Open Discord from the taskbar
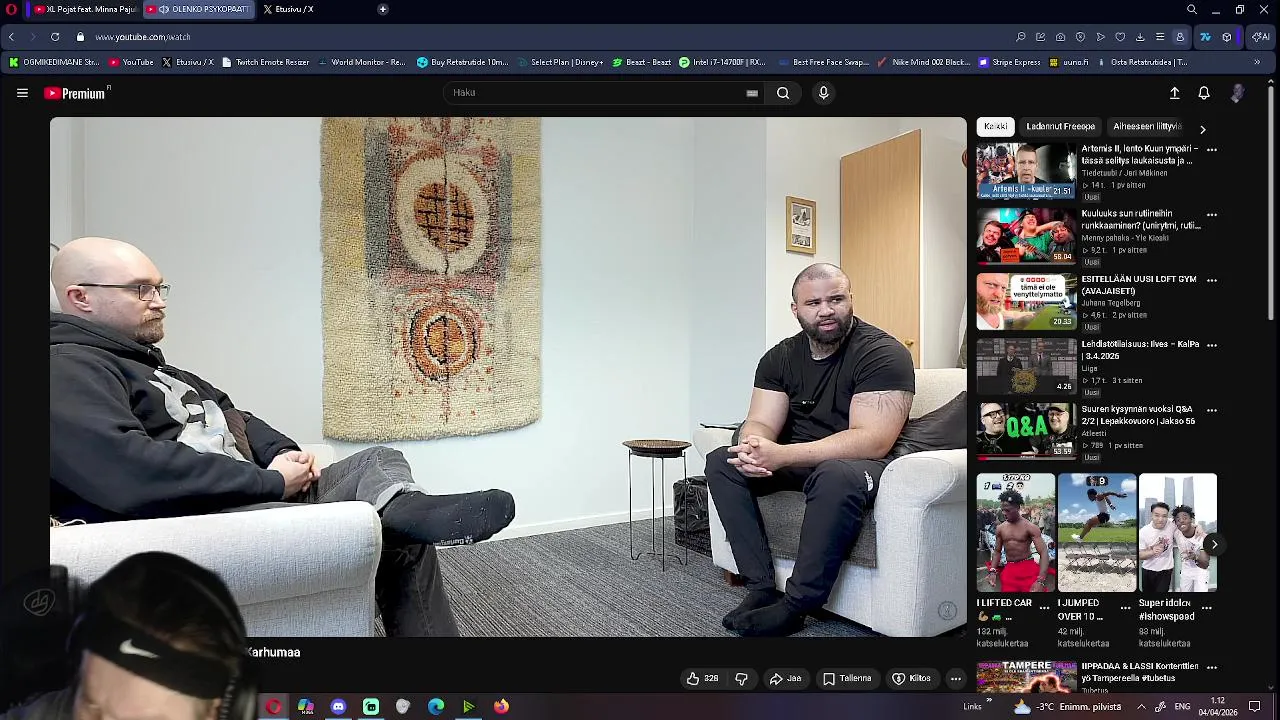1280x720 pixels. click(x=338, y=707)
